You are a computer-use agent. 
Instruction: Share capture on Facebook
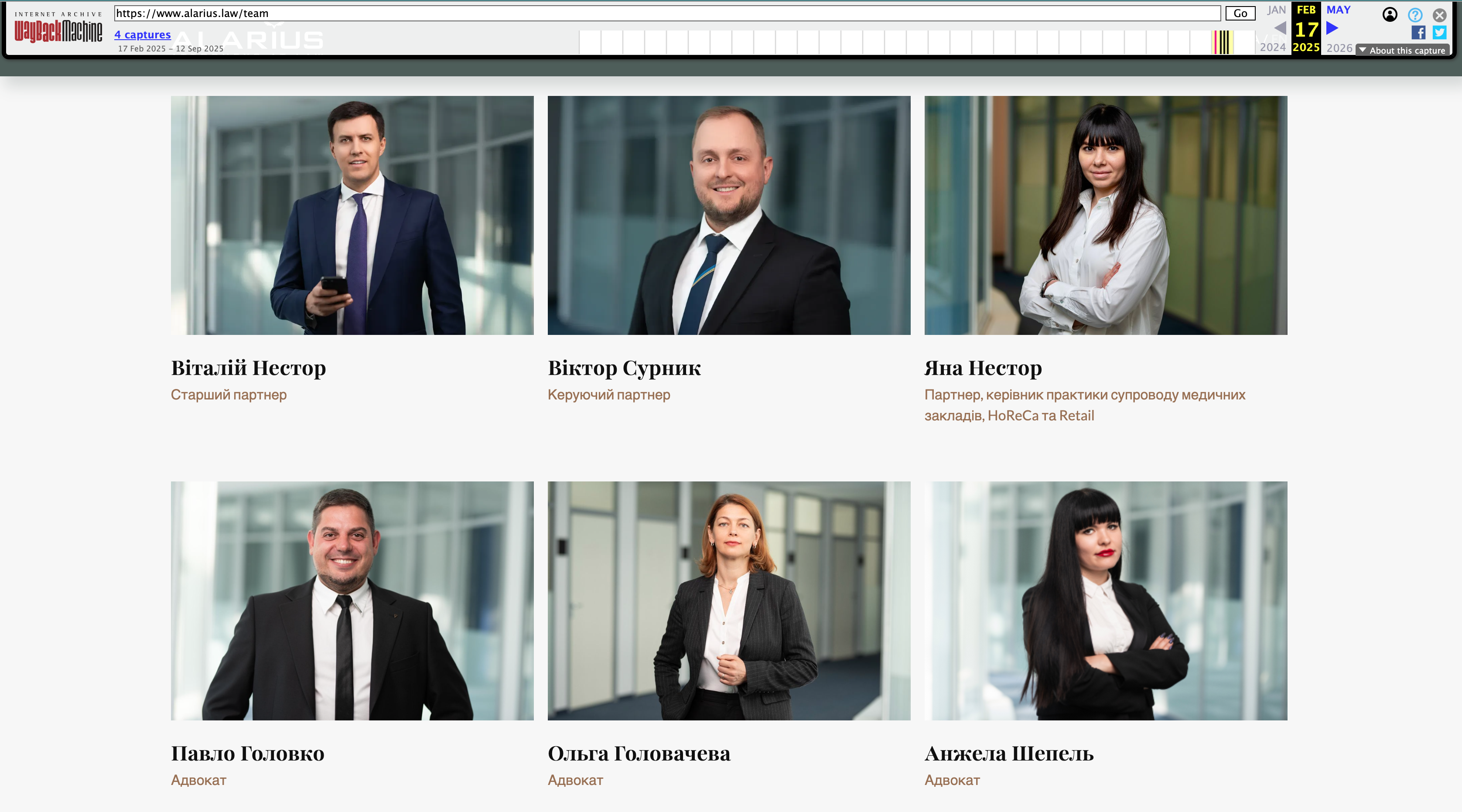click(1418, 32)
